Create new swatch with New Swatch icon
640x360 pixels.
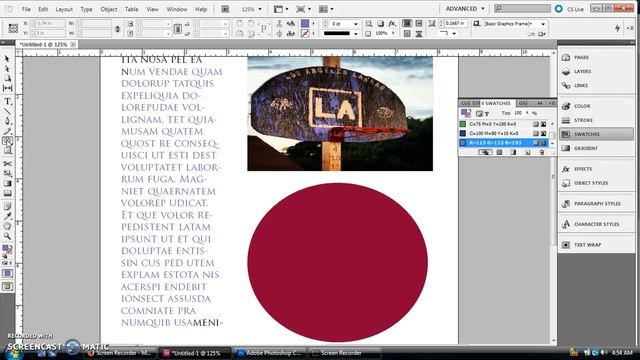[527, 152]
